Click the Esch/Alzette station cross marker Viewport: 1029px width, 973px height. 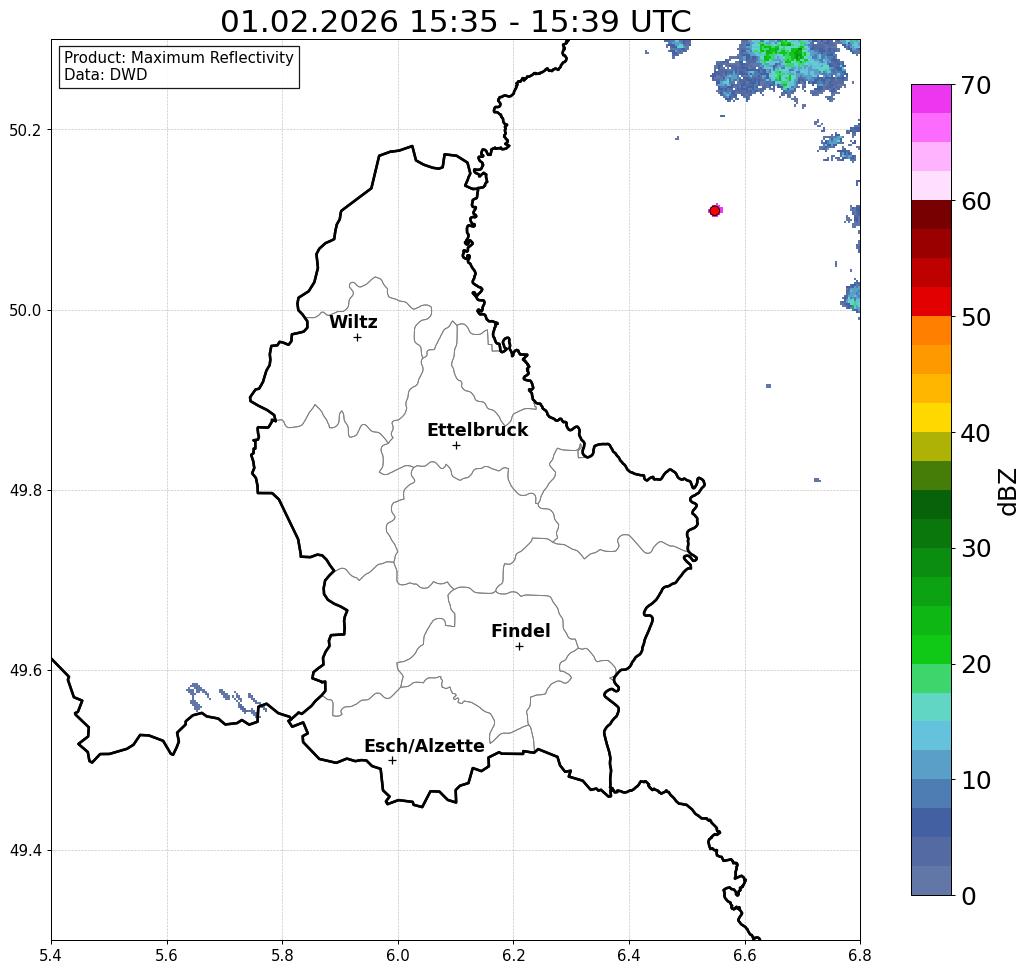pyautogui.click(x=392, y=761)
